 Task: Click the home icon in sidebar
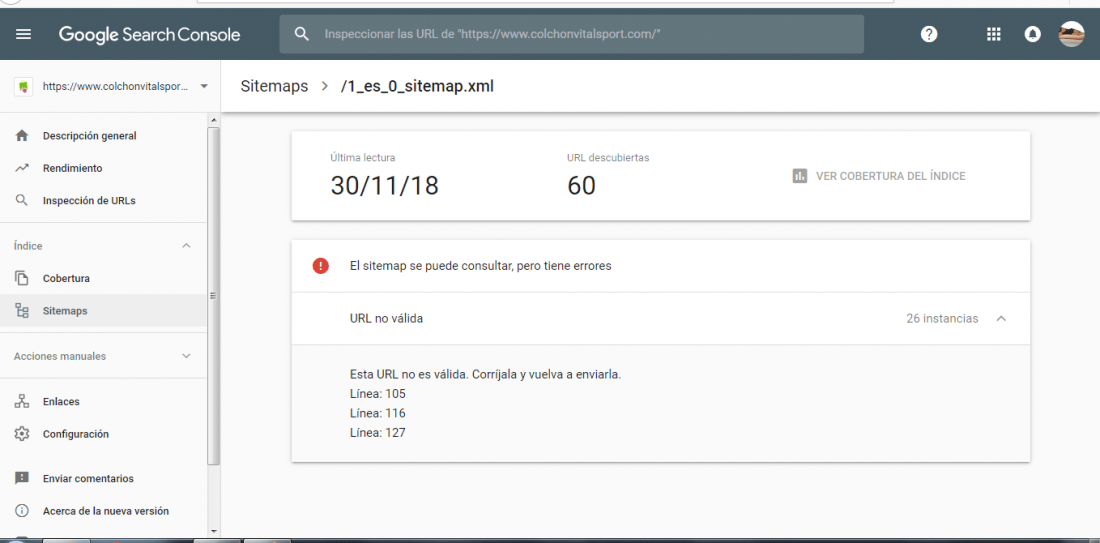tap(22, 135)
